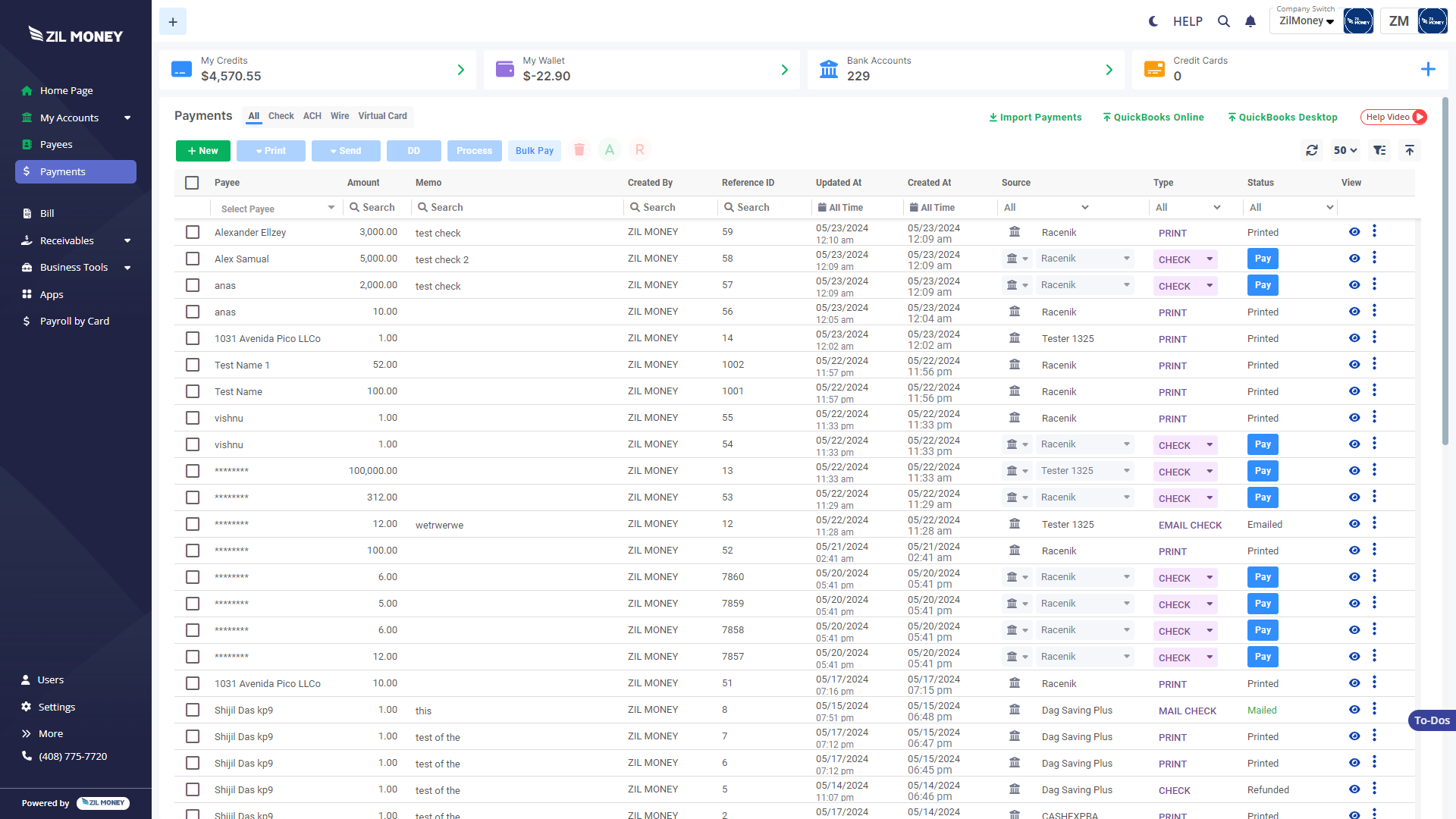1456x819 pixels.
Task: Open Payees from the sidebar menu
Action: coord(56,144)
